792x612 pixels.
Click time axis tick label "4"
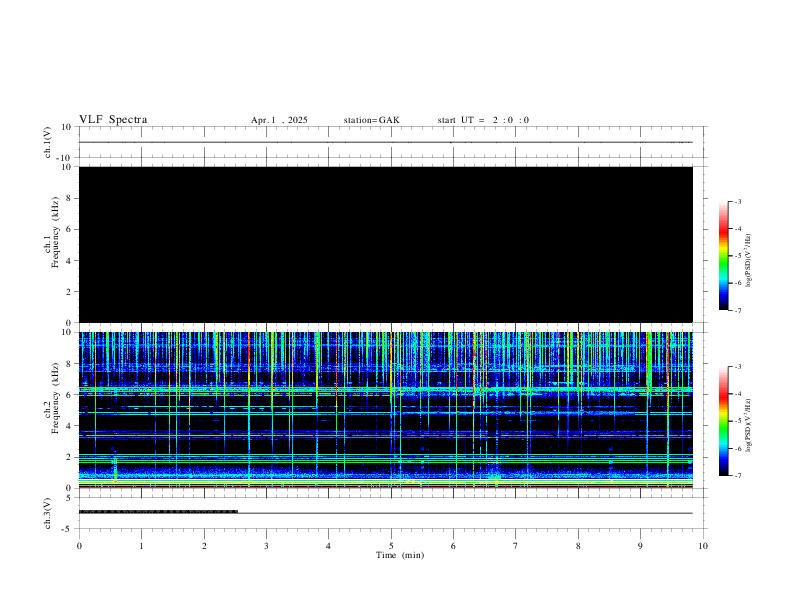pos(328,546)
